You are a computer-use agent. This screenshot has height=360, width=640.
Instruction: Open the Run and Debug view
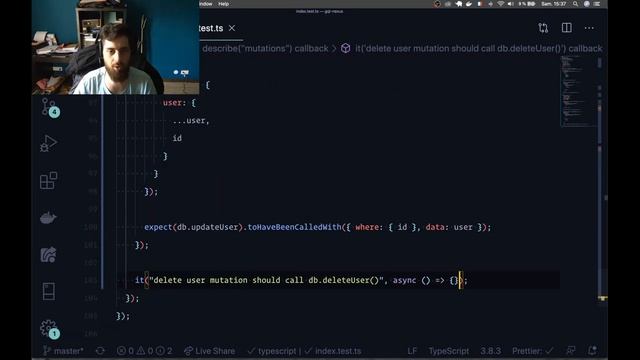coord(49,143)
